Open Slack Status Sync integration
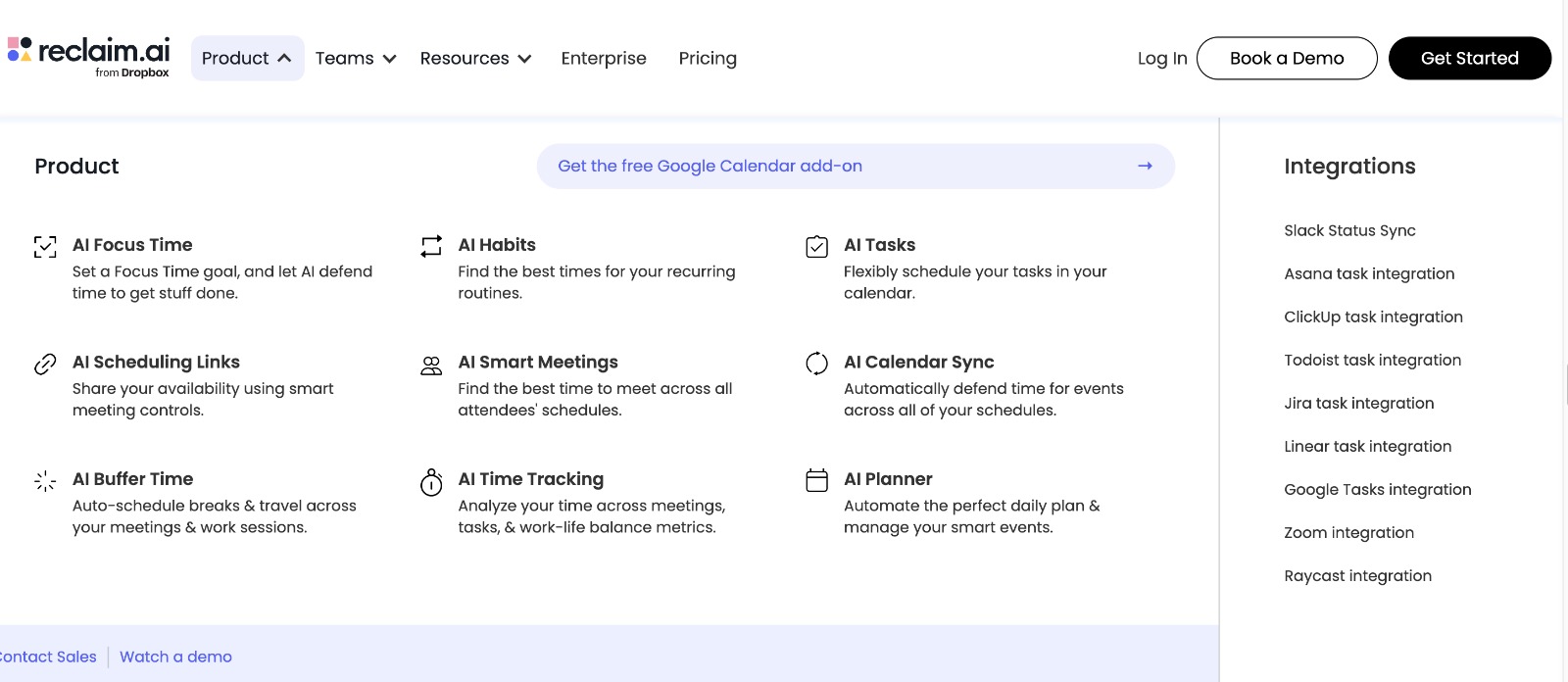 click(x=1349, y=231)
